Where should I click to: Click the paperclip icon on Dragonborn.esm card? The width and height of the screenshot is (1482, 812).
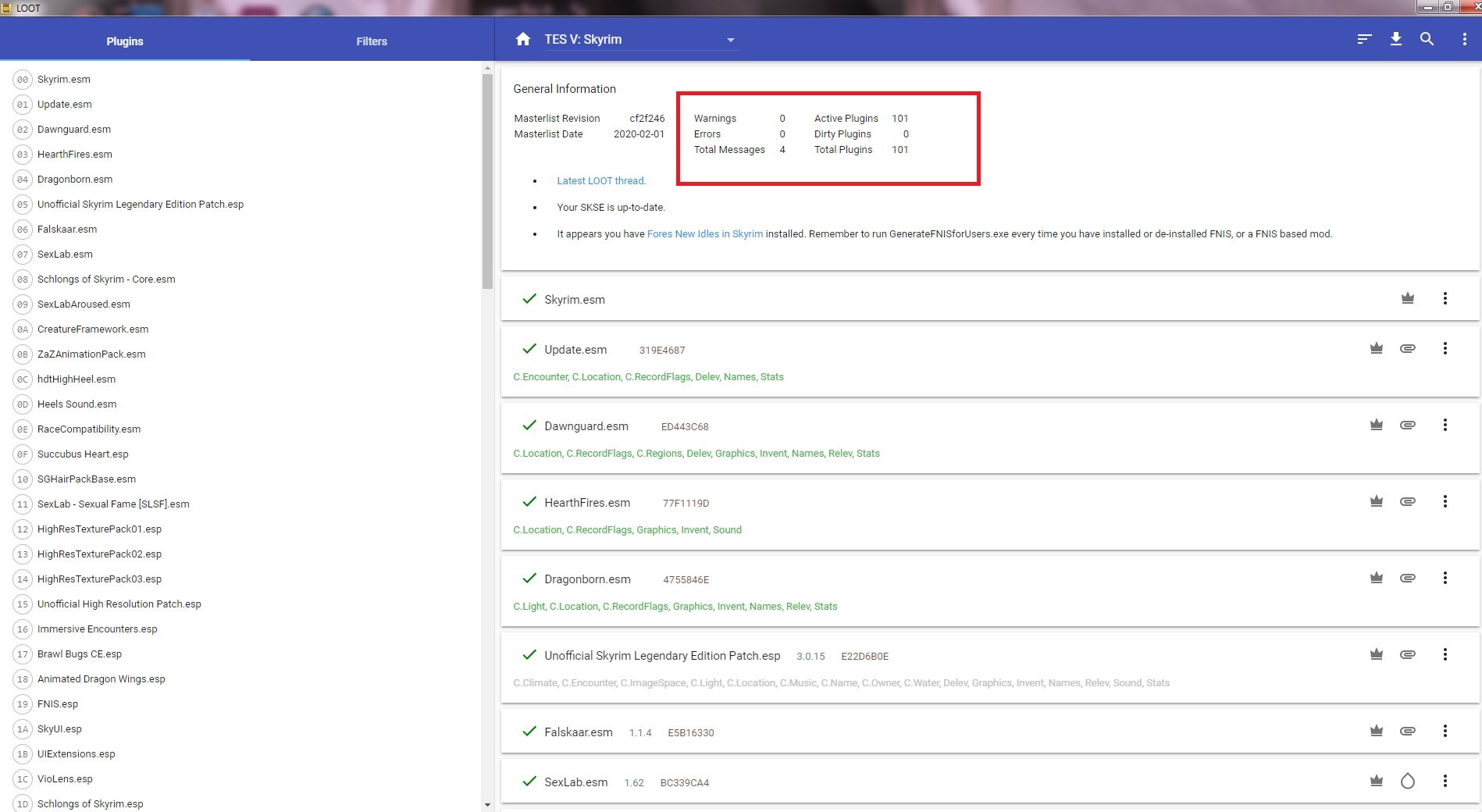point(1408,578)
